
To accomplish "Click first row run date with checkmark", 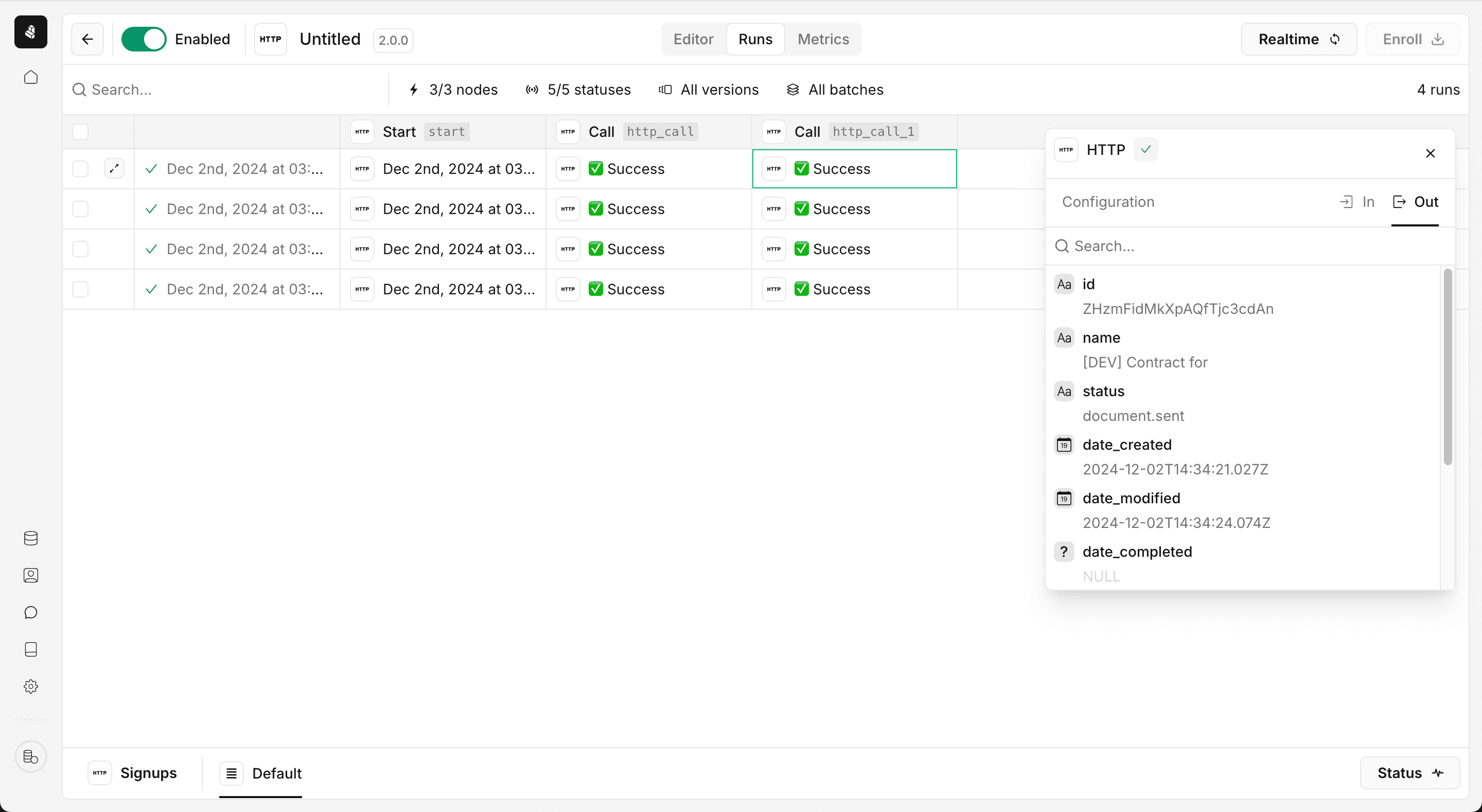I will pos(237,169).
